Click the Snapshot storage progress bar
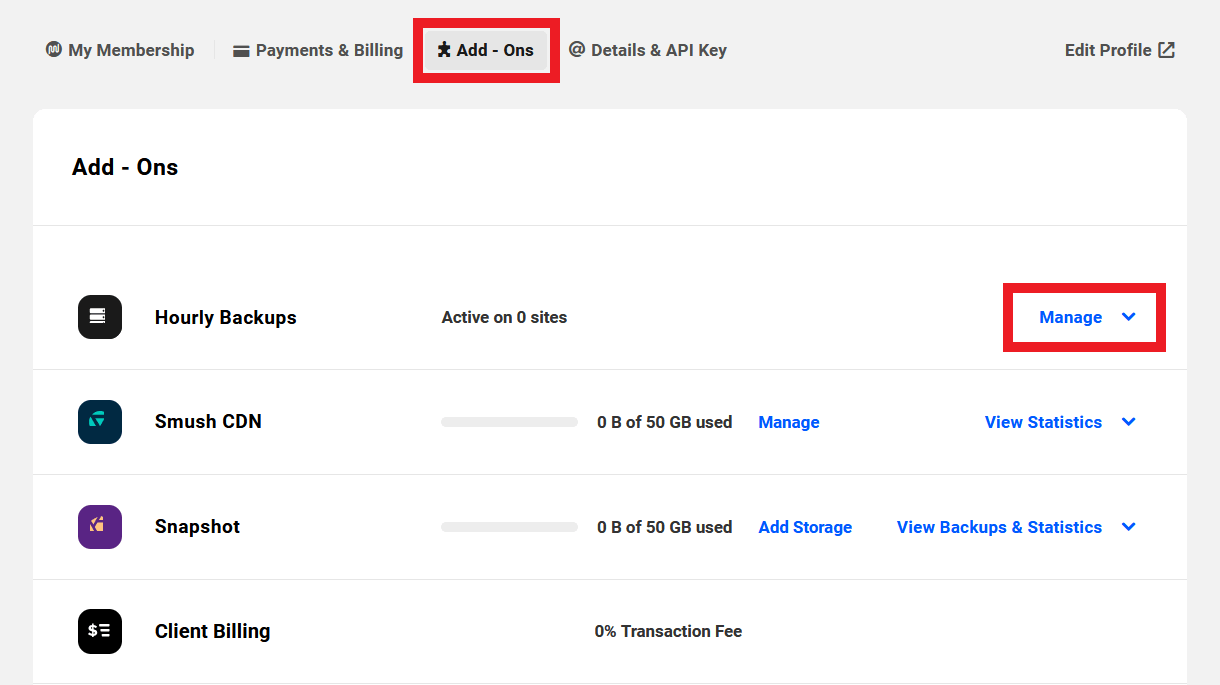This screenshot has height=685, width=1220. [509, 527]
